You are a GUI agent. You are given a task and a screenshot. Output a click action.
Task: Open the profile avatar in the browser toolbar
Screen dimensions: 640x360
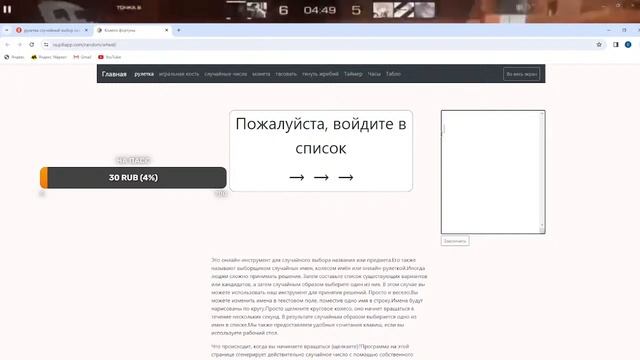coord(628,44)
